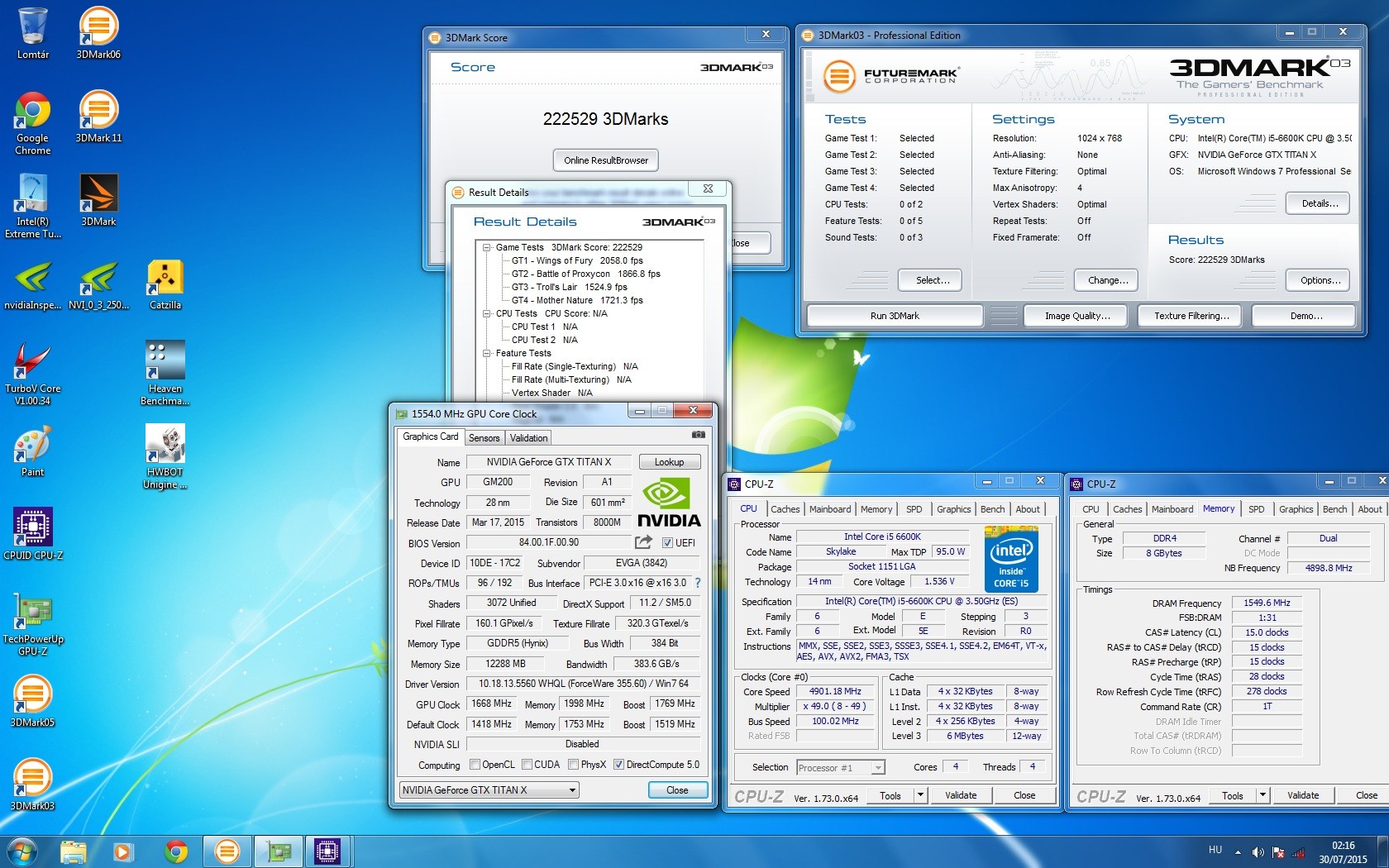Toggle the PhysX checkbox in GPU-Z
1389x868 pixels.
pos(573,765)
